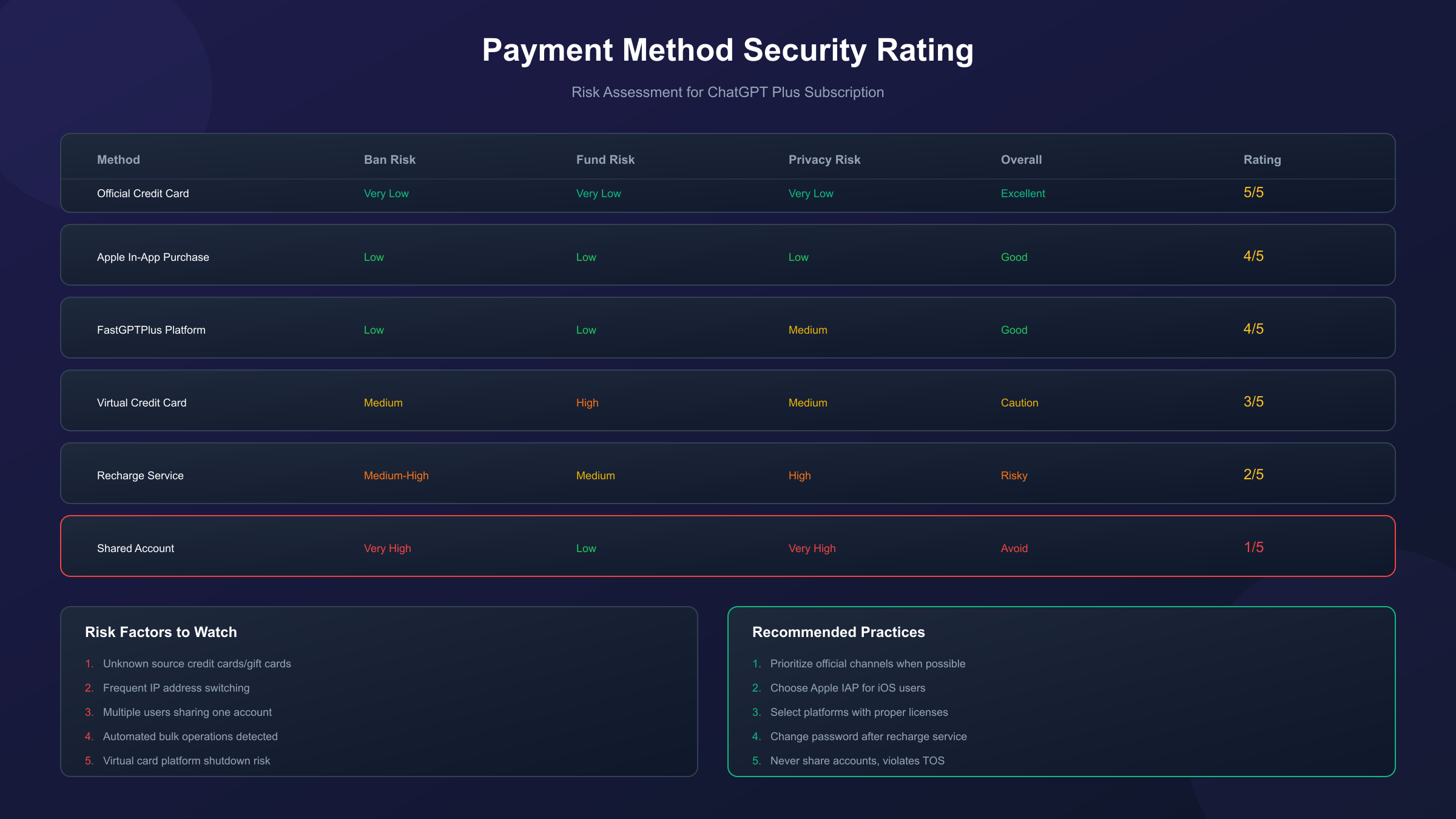Viewport: 1456px width, 819px height.
Task: Select the Excellent overall label
Action: [x=1023, y=194]
